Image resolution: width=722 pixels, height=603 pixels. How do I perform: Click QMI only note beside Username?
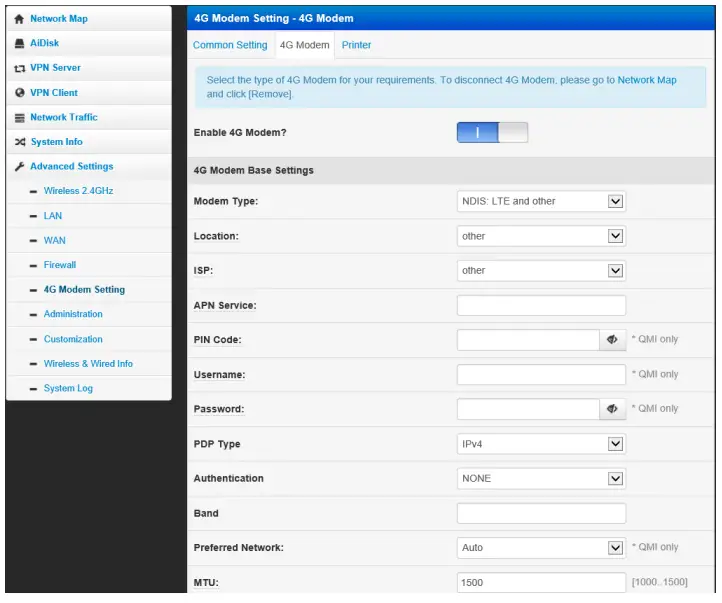[x=655, y=374]
